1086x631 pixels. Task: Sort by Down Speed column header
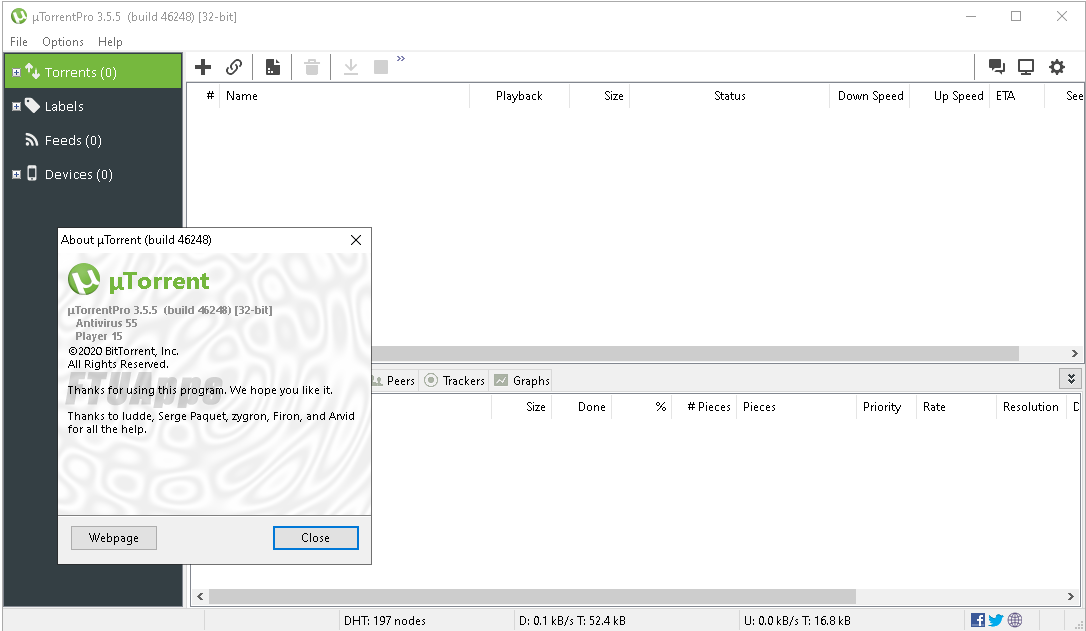[x=870, y=96]
